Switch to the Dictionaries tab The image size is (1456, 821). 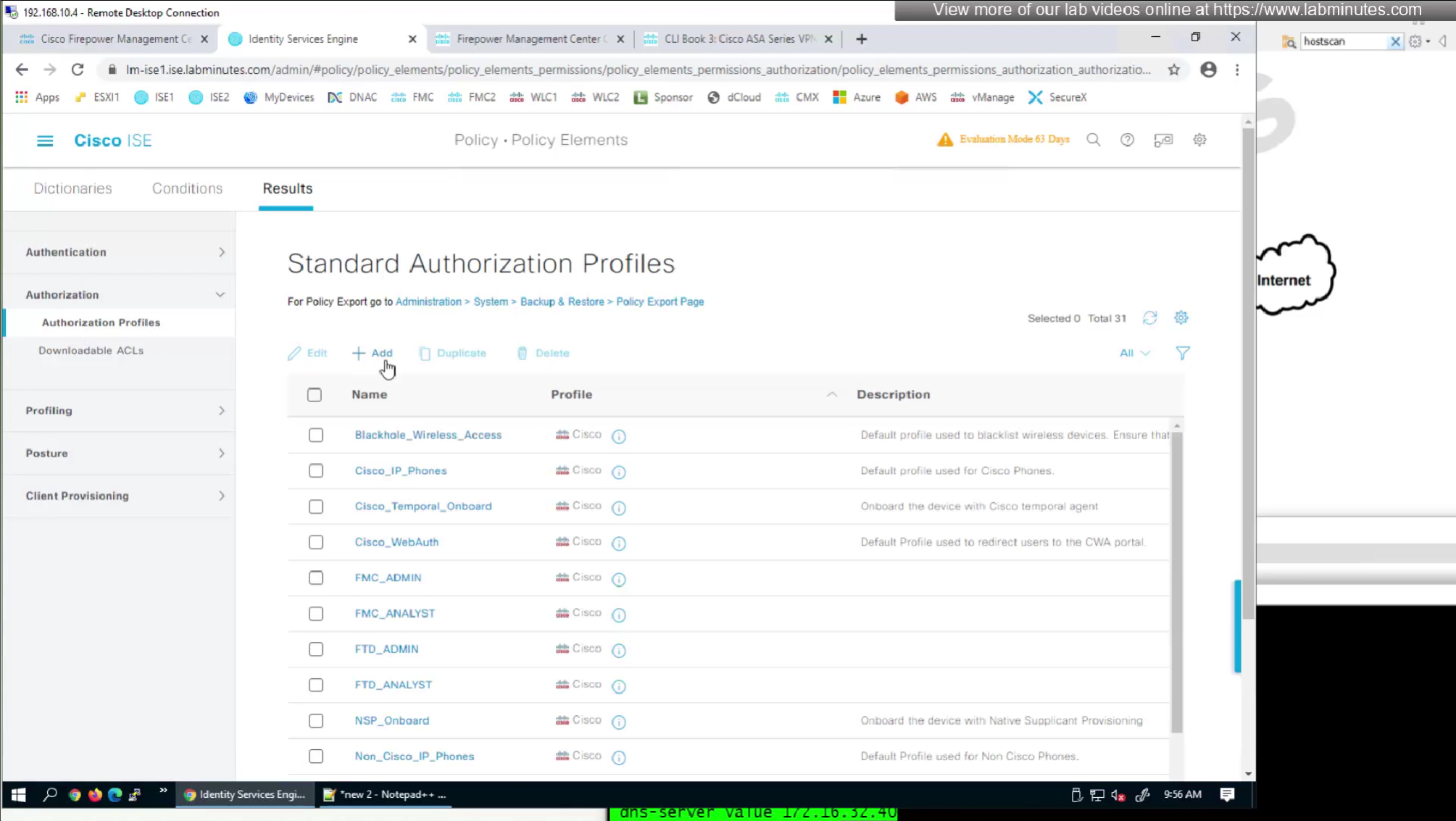pos(72,188)
